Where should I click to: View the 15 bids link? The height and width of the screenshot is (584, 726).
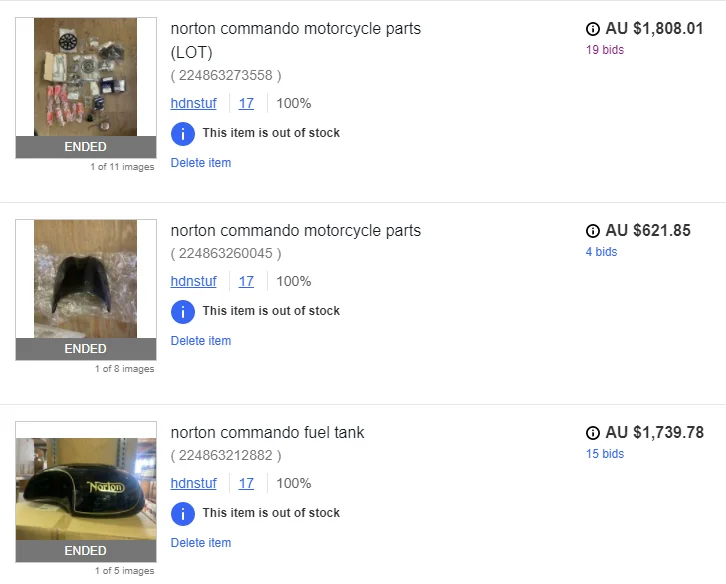[x=604, y=454]
